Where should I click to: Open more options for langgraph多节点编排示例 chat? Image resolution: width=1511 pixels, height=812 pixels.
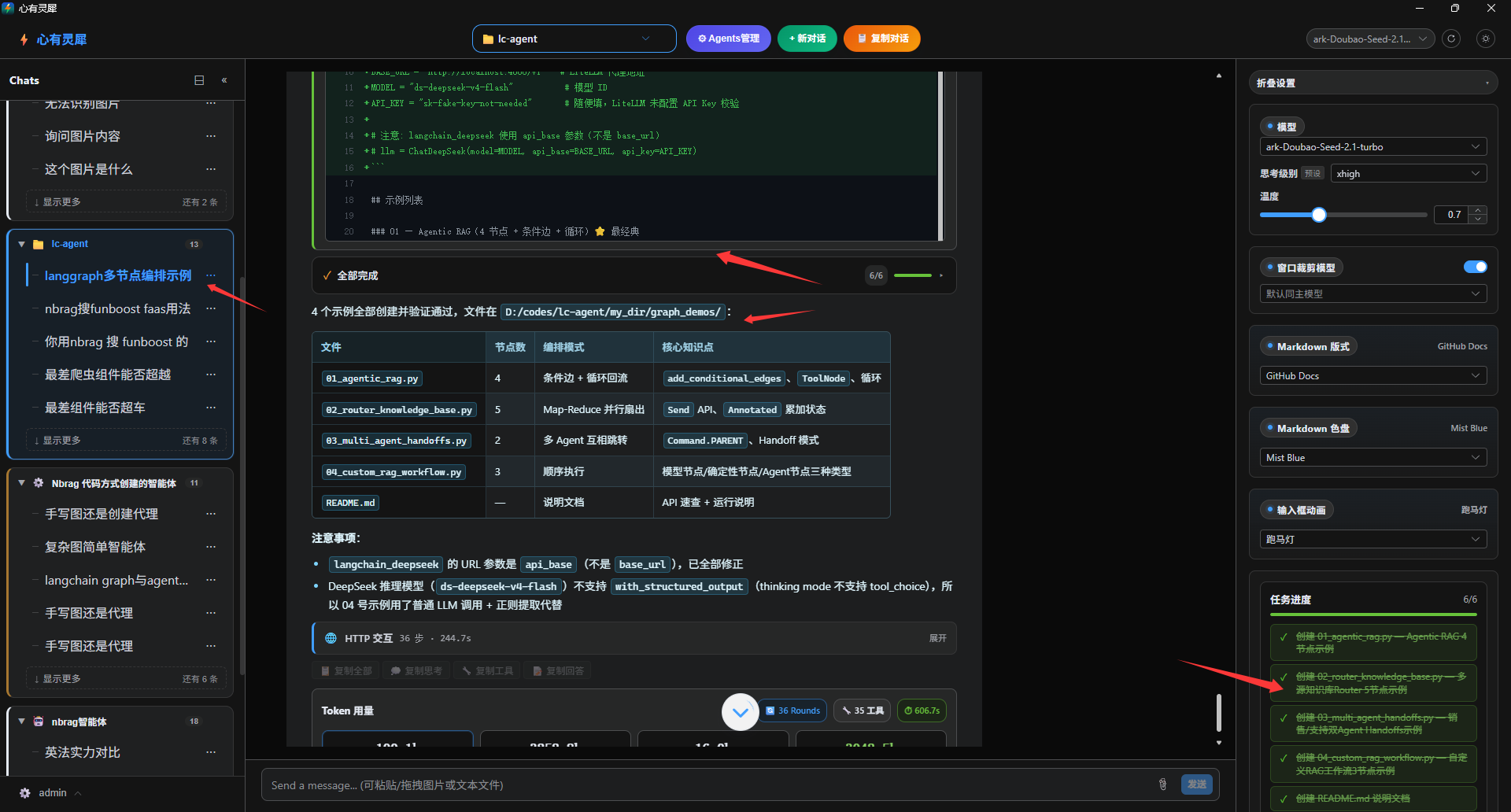coord(211,275)
